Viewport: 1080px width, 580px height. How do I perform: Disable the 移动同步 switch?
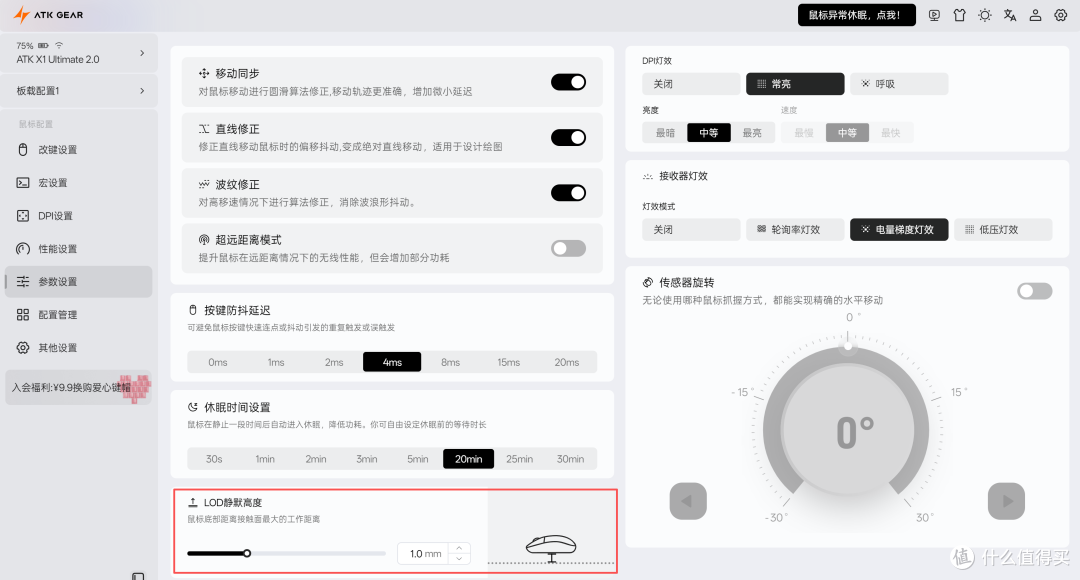point(568,82)
